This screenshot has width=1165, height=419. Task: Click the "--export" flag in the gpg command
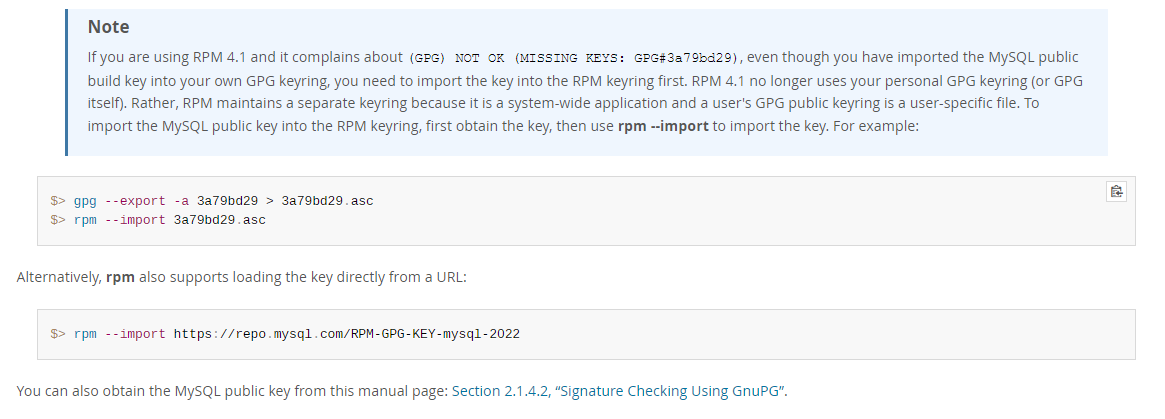(135, 201)
